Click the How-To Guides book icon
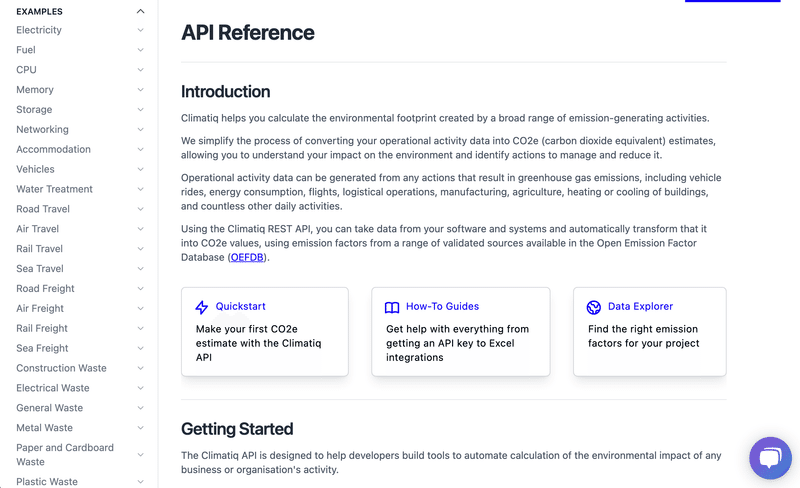This screenshot has width=800, height=488. [392, 307]
